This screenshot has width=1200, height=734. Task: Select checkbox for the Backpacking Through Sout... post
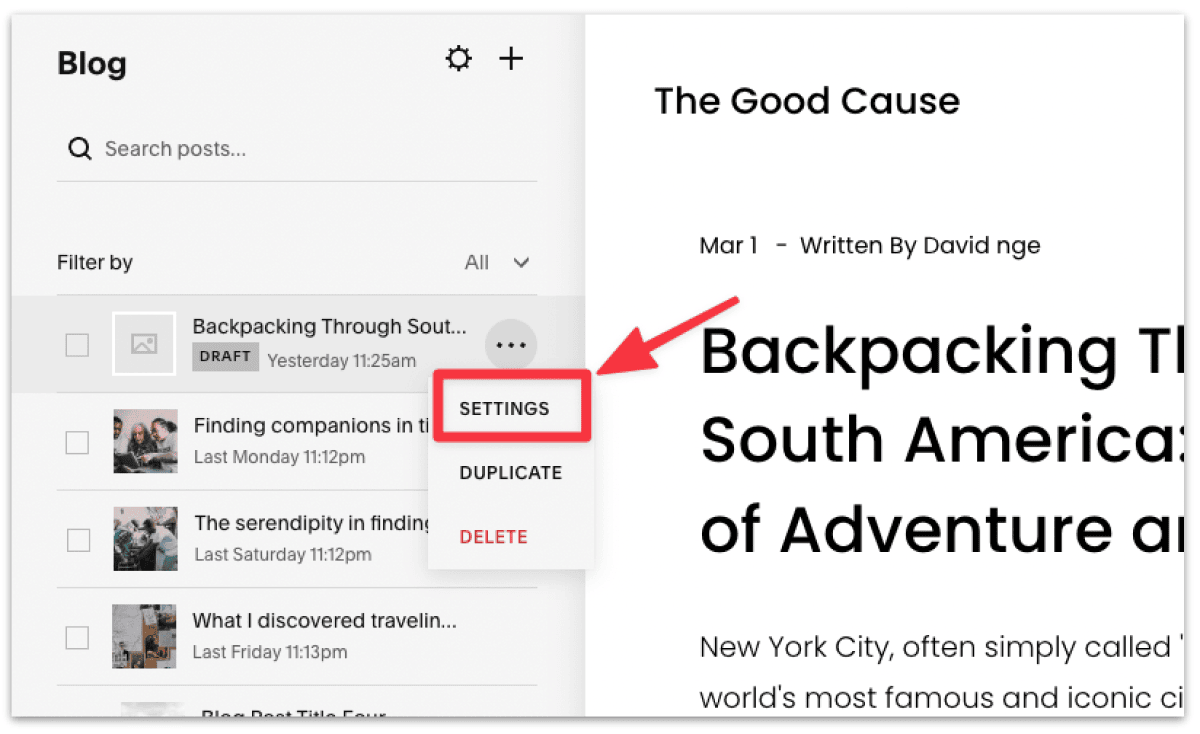click(77, 344)
